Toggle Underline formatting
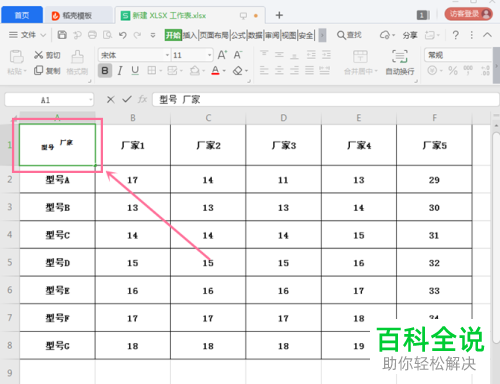This screenshot has height=384, width=500. 135,70
